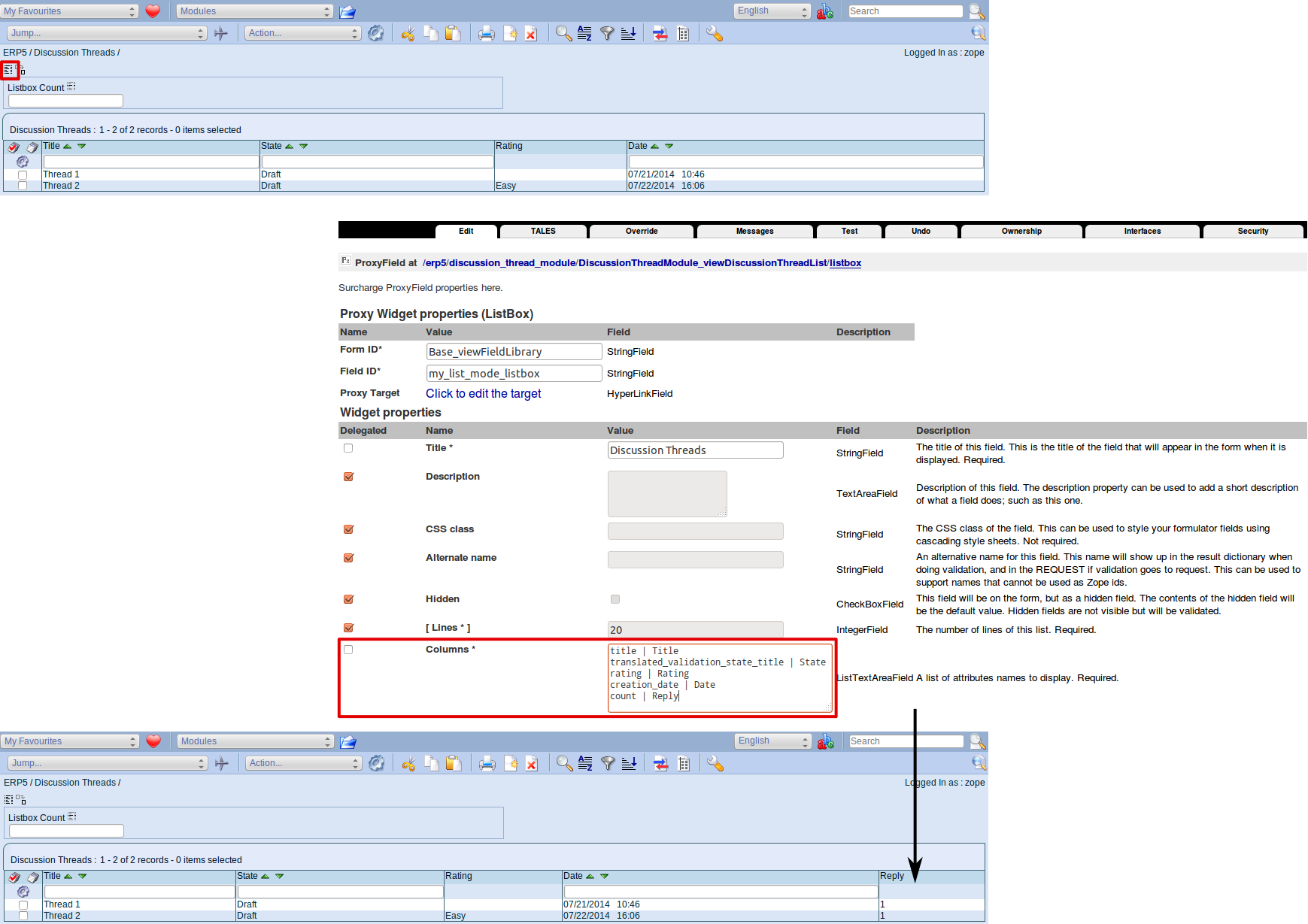Toggle Delegated checkbox for Description property
Image resolution: width=1308 pixels, height=924 pixels.
click(x=348, y=477)
